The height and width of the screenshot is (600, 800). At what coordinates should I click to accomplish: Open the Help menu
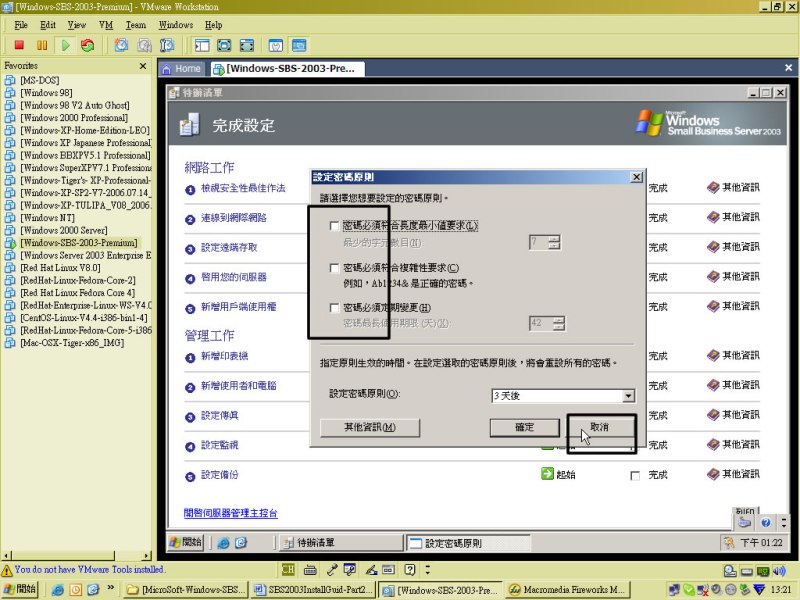(x=213, y=25)
